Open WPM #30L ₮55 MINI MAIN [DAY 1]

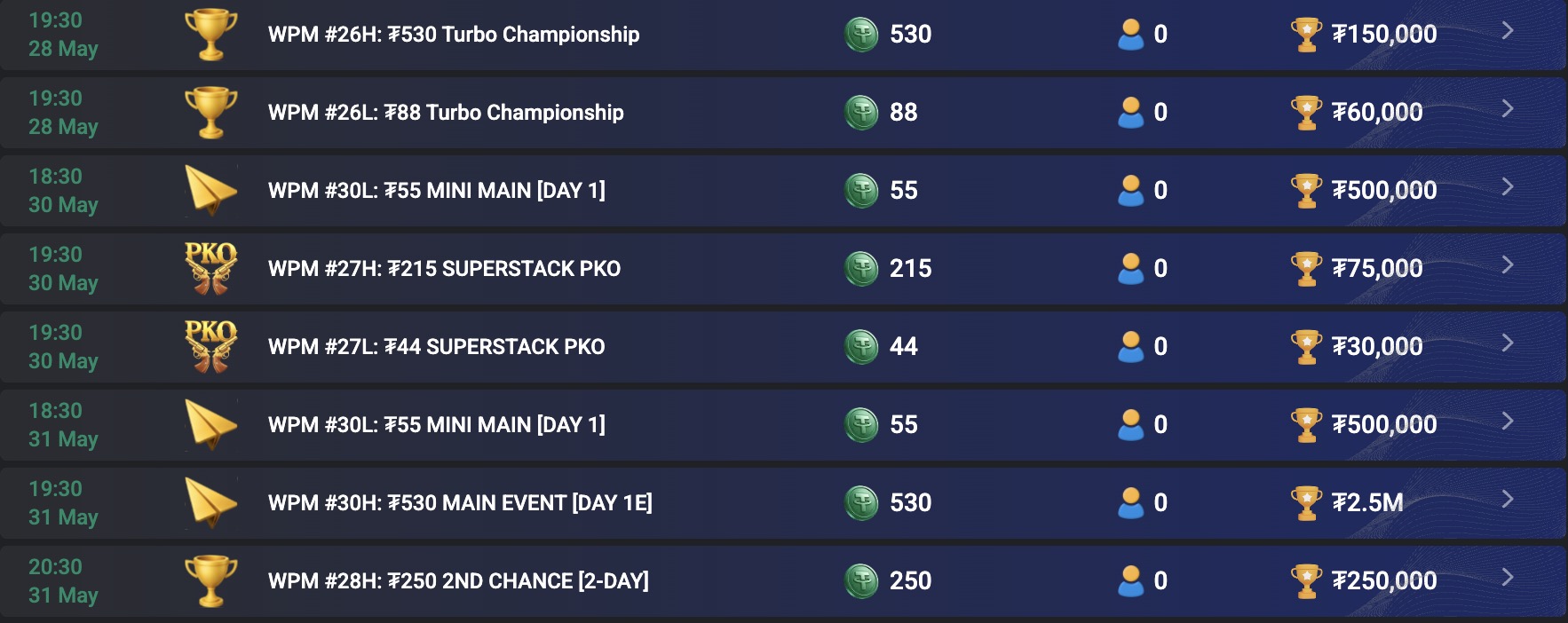pos(437,190)
